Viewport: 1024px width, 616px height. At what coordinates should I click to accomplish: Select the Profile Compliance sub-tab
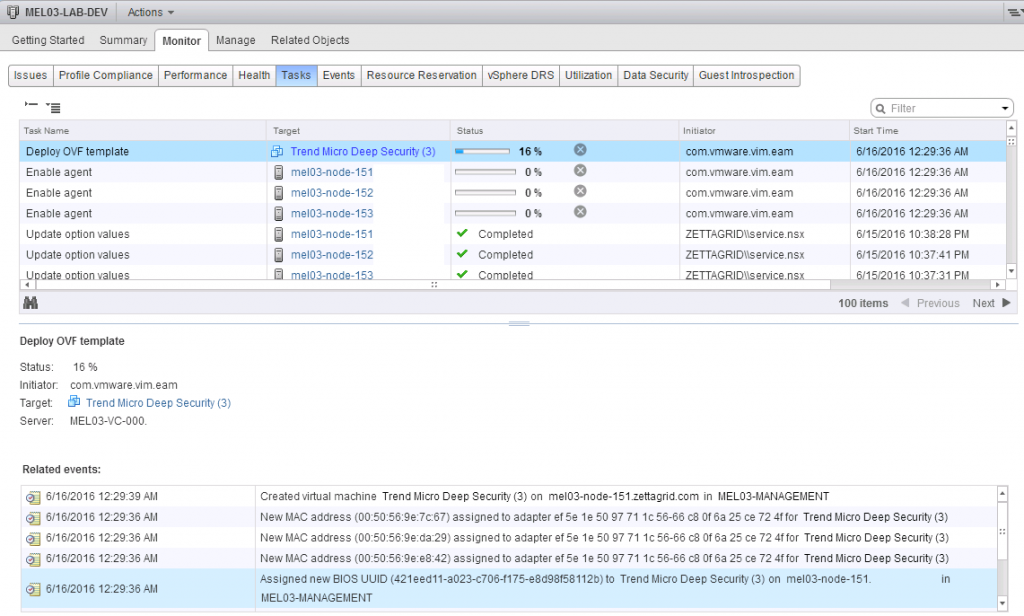tap(106, 75)
